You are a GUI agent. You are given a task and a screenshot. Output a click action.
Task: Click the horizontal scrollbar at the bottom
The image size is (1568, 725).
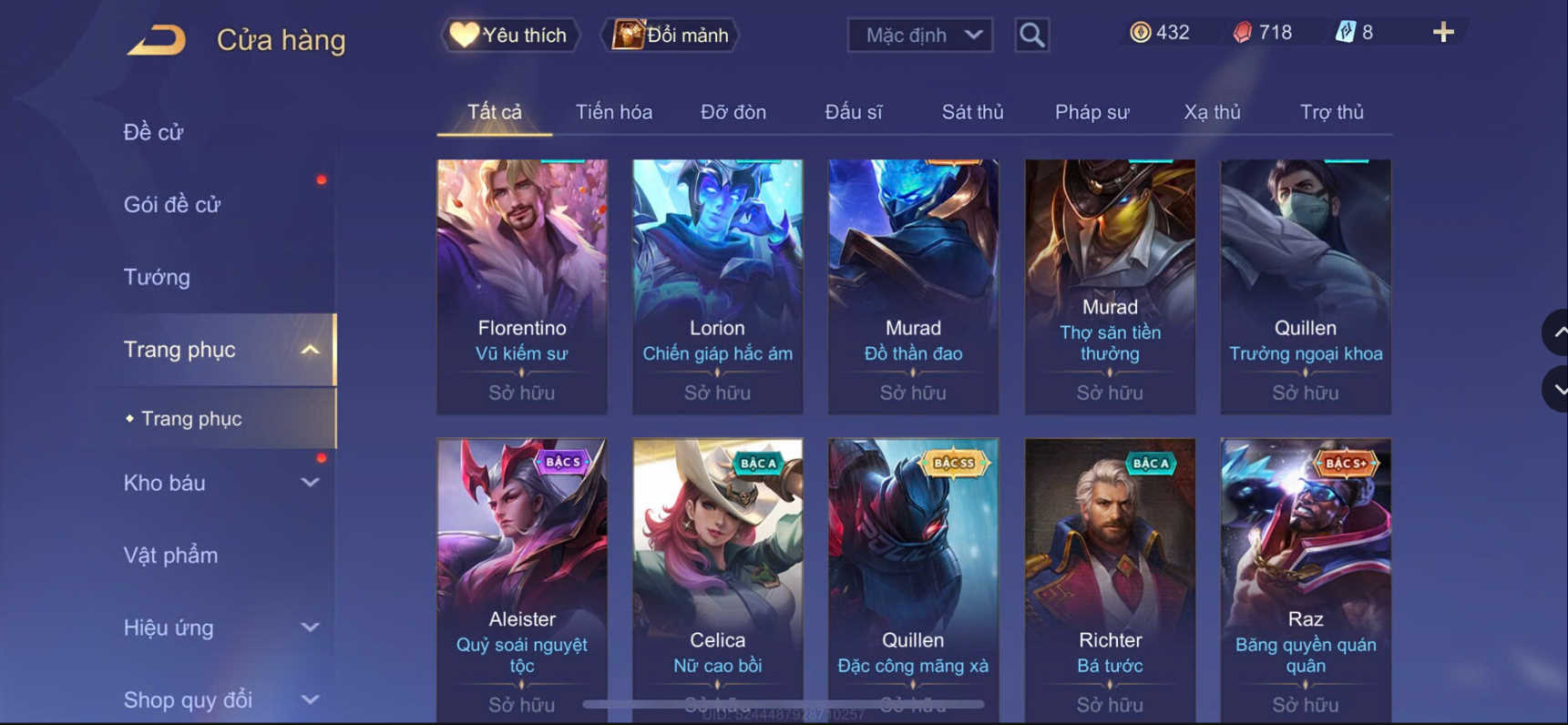point(784,704)
